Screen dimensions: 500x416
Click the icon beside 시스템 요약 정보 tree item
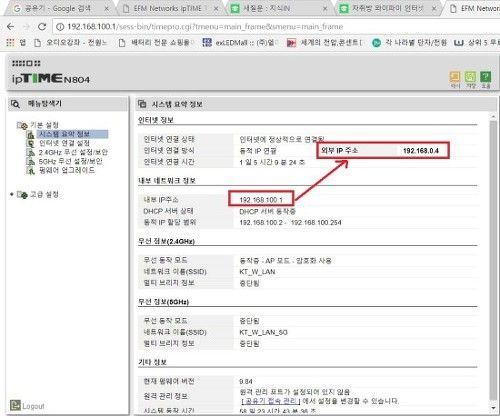(x=31, y=134)
